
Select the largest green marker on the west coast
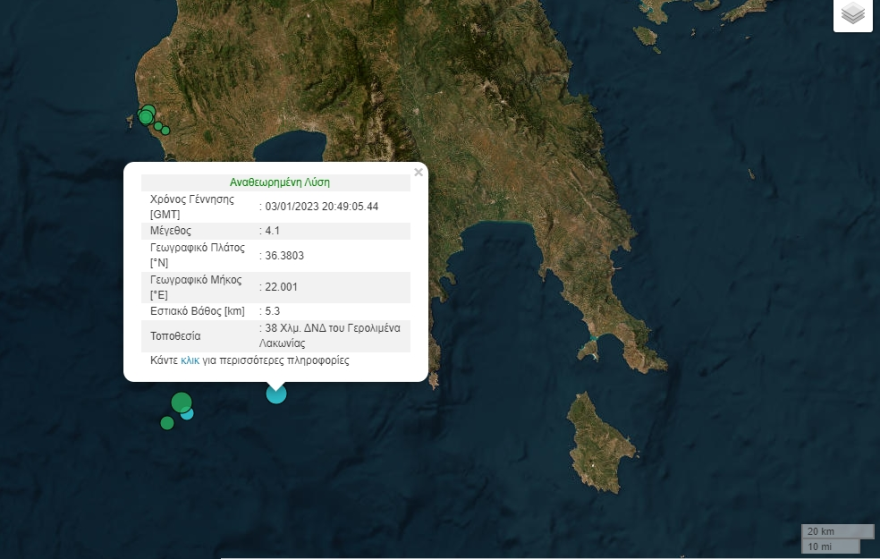(x=146, y=116)
